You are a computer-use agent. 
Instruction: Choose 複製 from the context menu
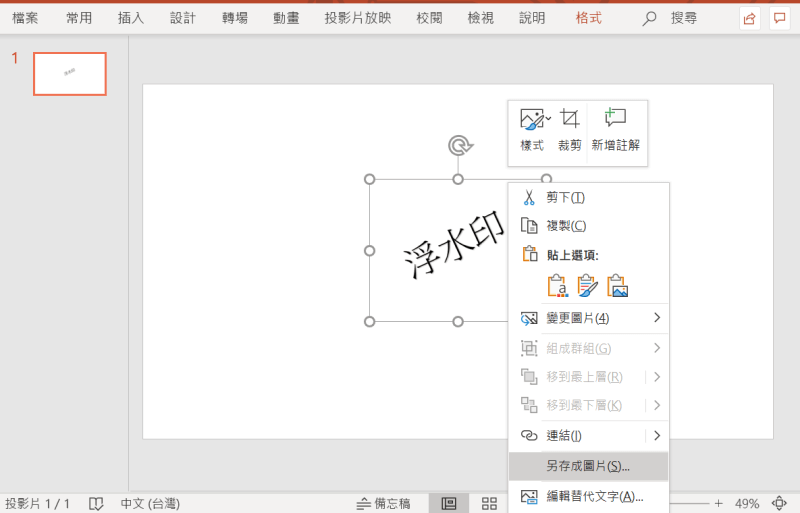[589, 226]
